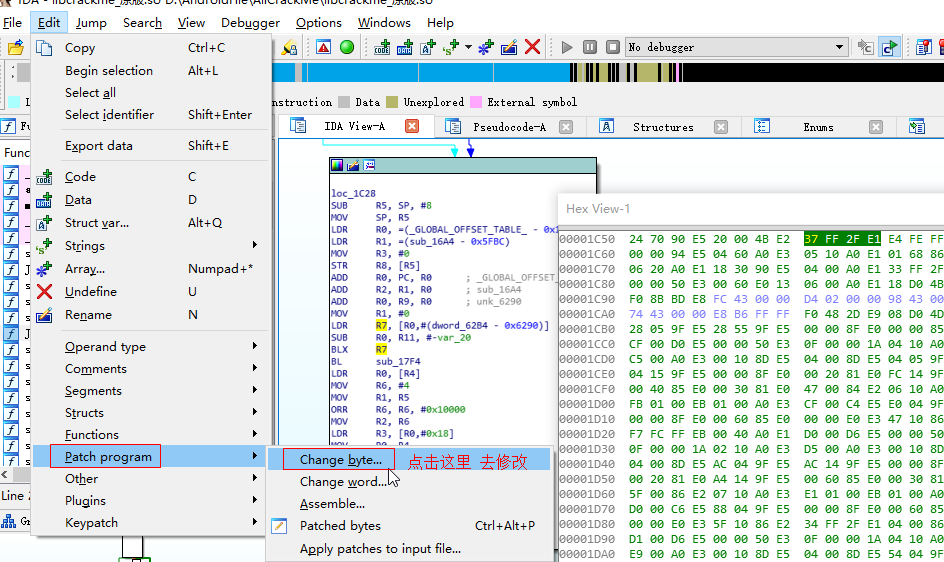944x562 pixels.
Task: Click the third icon in graph node header
Action: 369,165
